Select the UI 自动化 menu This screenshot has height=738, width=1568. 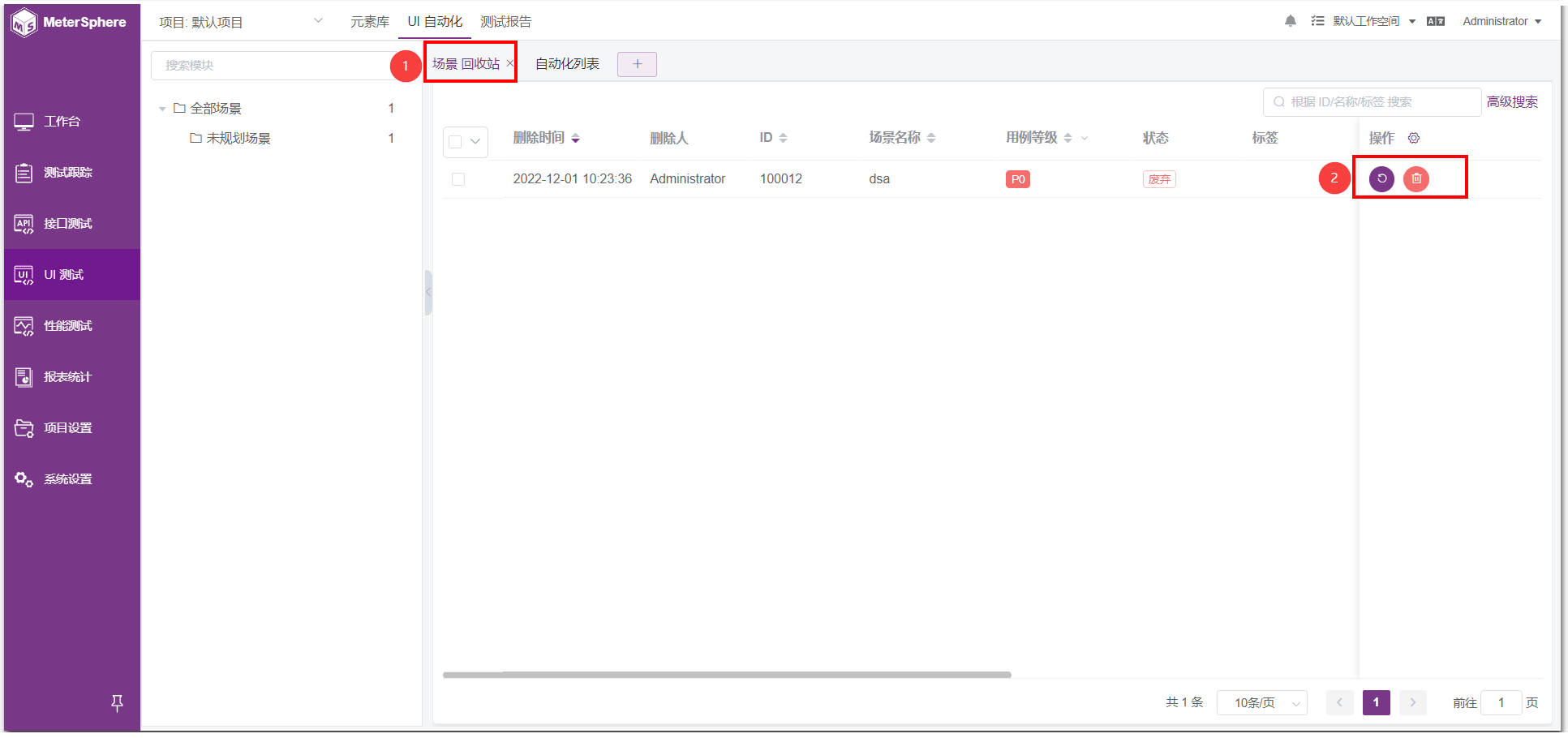(435, 22)
